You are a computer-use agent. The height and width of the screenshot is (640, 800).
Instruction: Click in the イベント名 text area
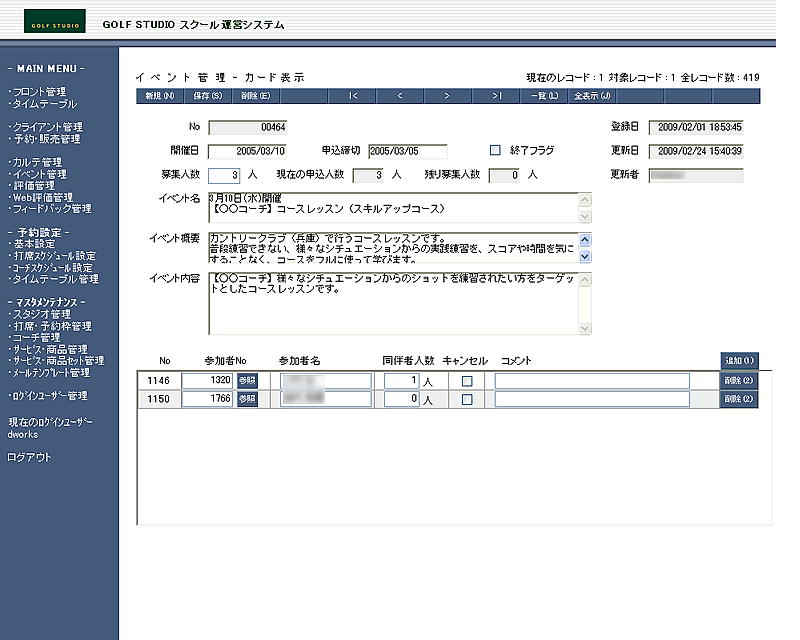point(393,208)
